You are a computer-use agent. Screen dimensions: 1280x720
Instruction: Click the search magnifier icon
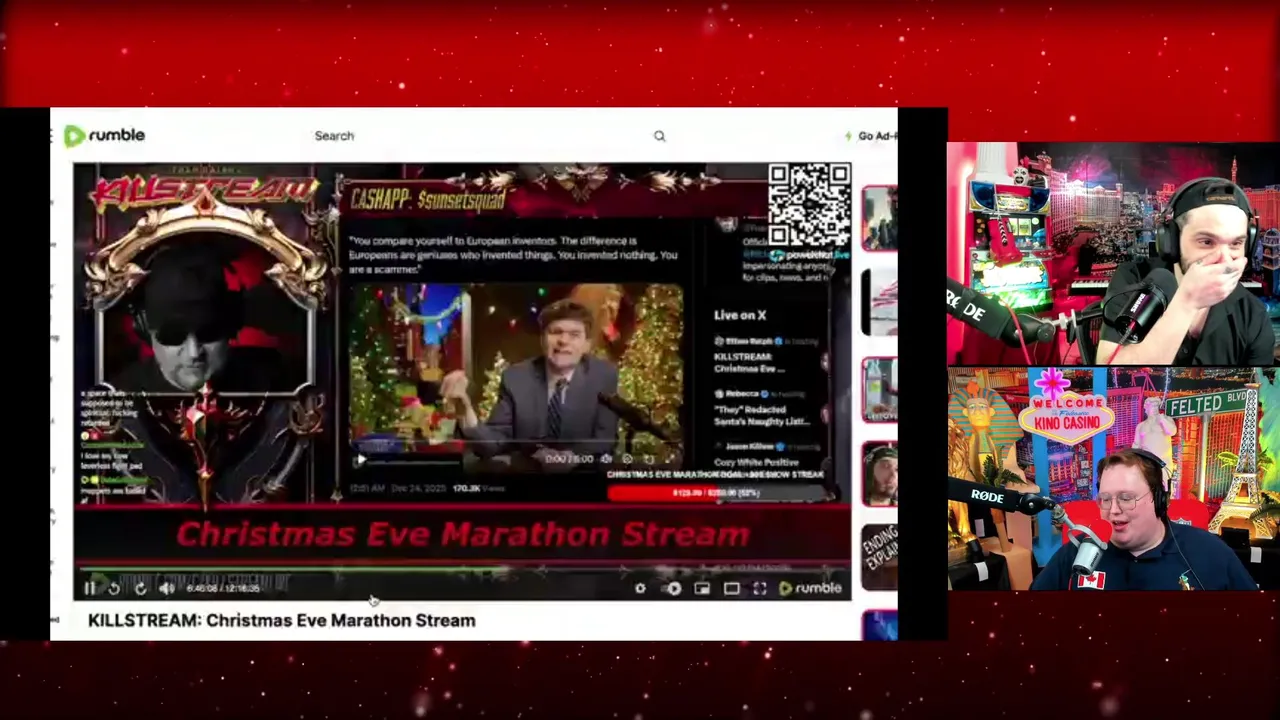click(x=659, y=136)
